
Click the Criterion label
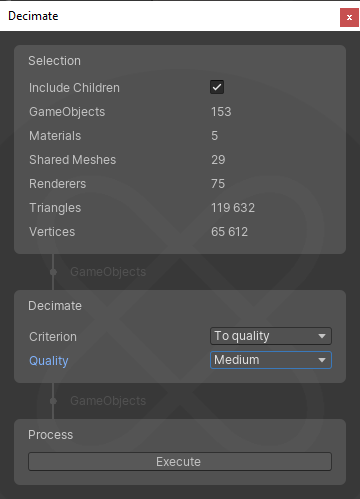53,337
